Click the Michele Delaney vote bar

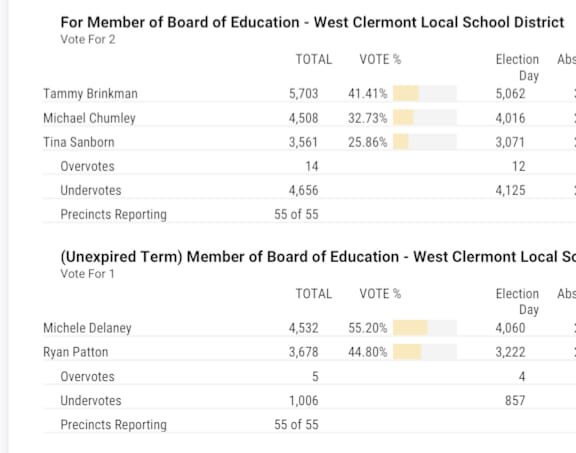click(425, 328)
